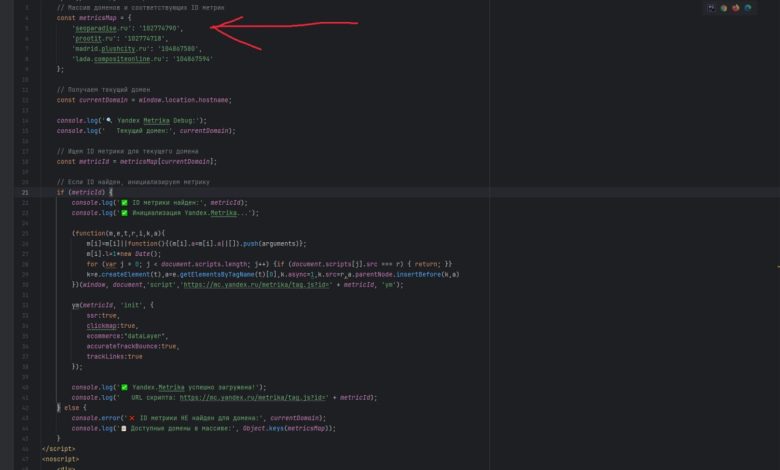Click the magnifier emoji in Debug log
This screenshot has width=780, height=470.
coord(110,120)
